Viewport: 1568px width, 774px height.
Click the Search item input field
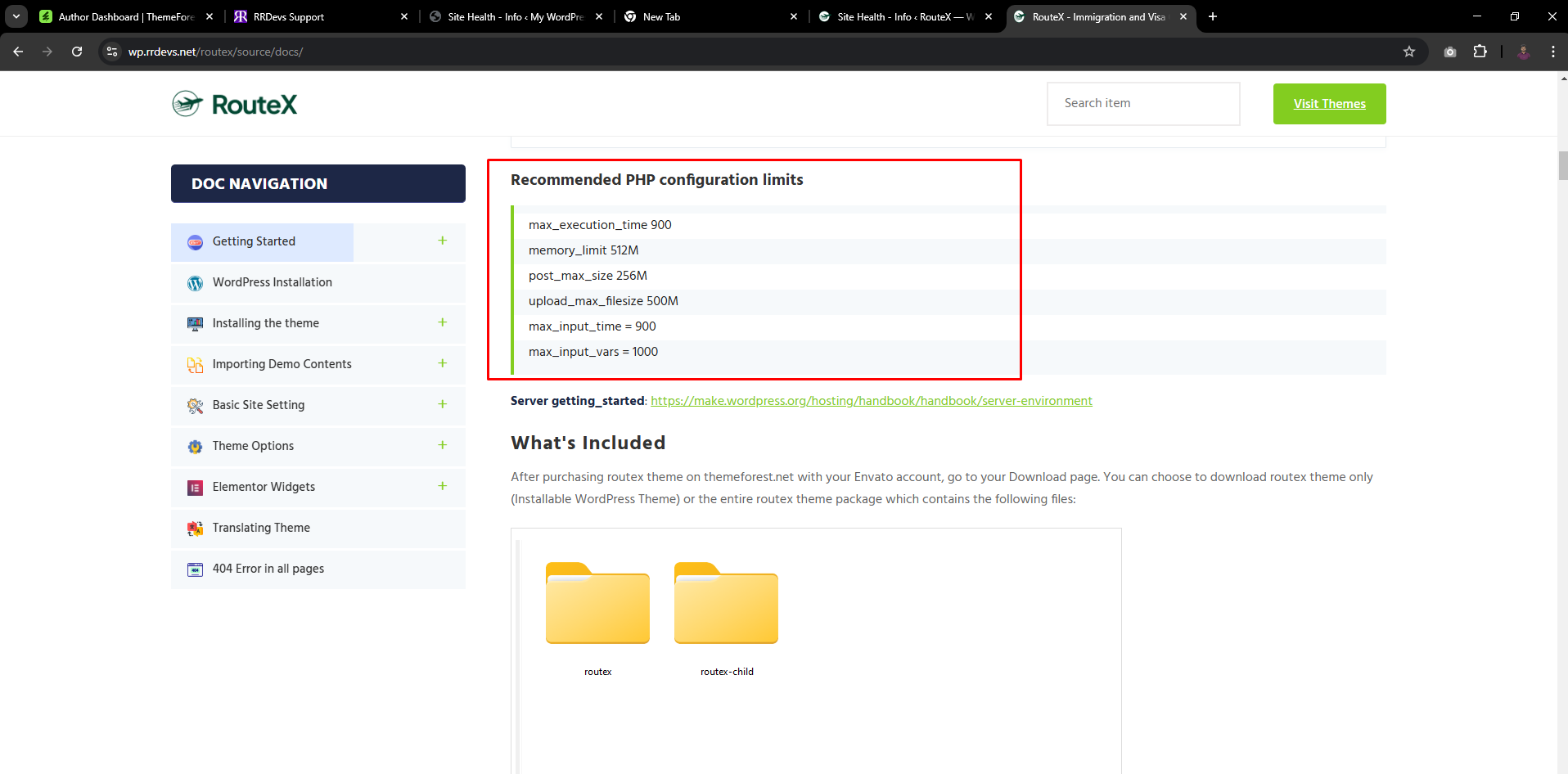pos(1143,104)
